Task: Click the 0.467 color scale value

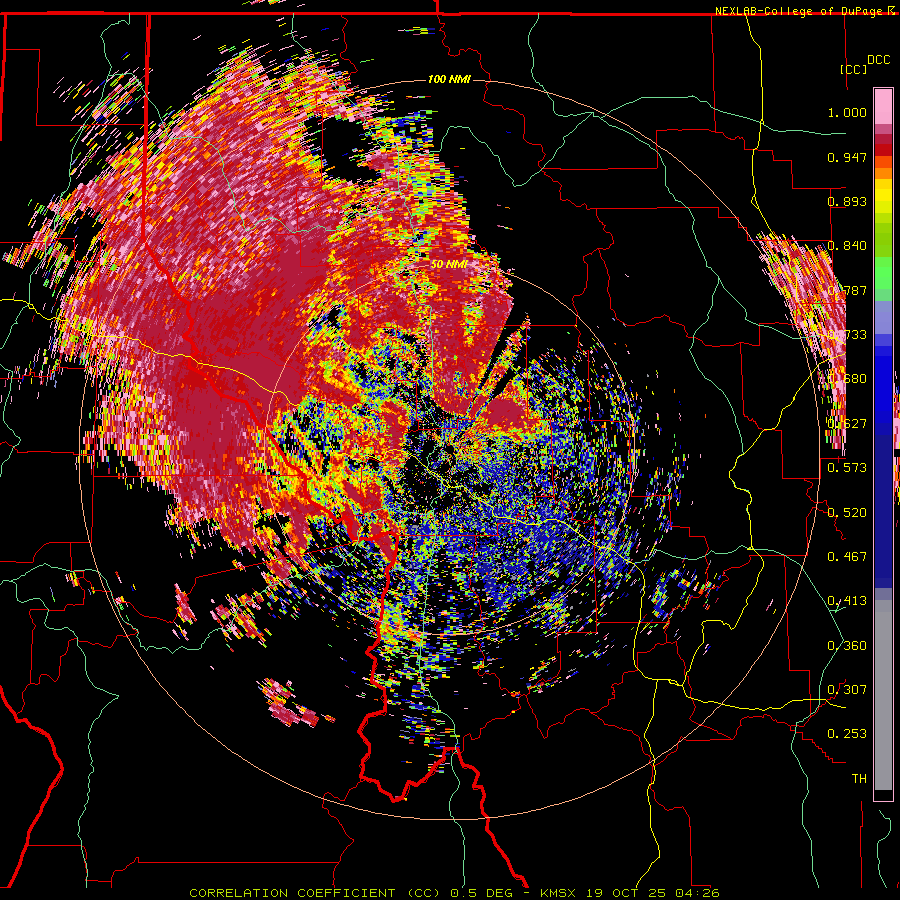Action: 847,556
